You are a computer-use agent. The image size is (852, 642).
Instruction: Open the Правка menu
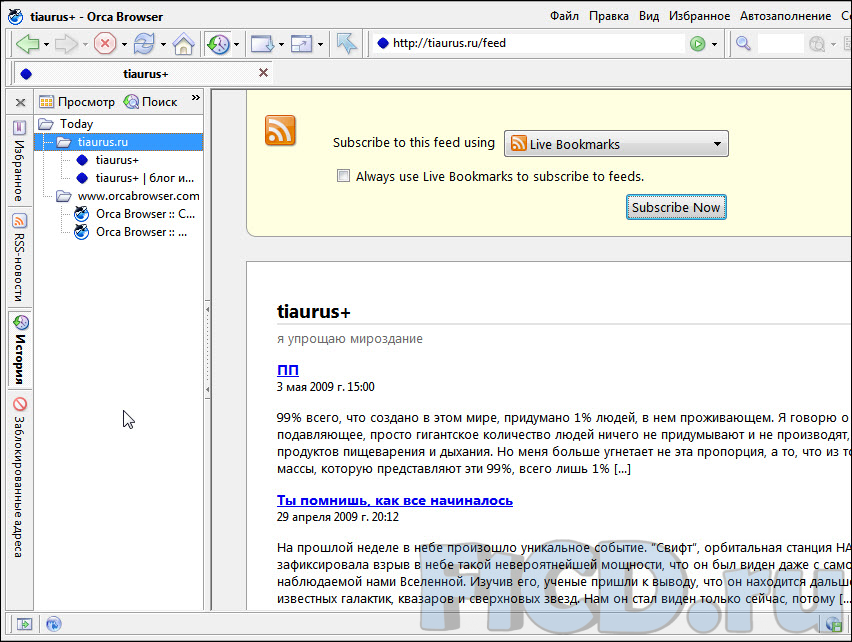[x=609, y=16]
